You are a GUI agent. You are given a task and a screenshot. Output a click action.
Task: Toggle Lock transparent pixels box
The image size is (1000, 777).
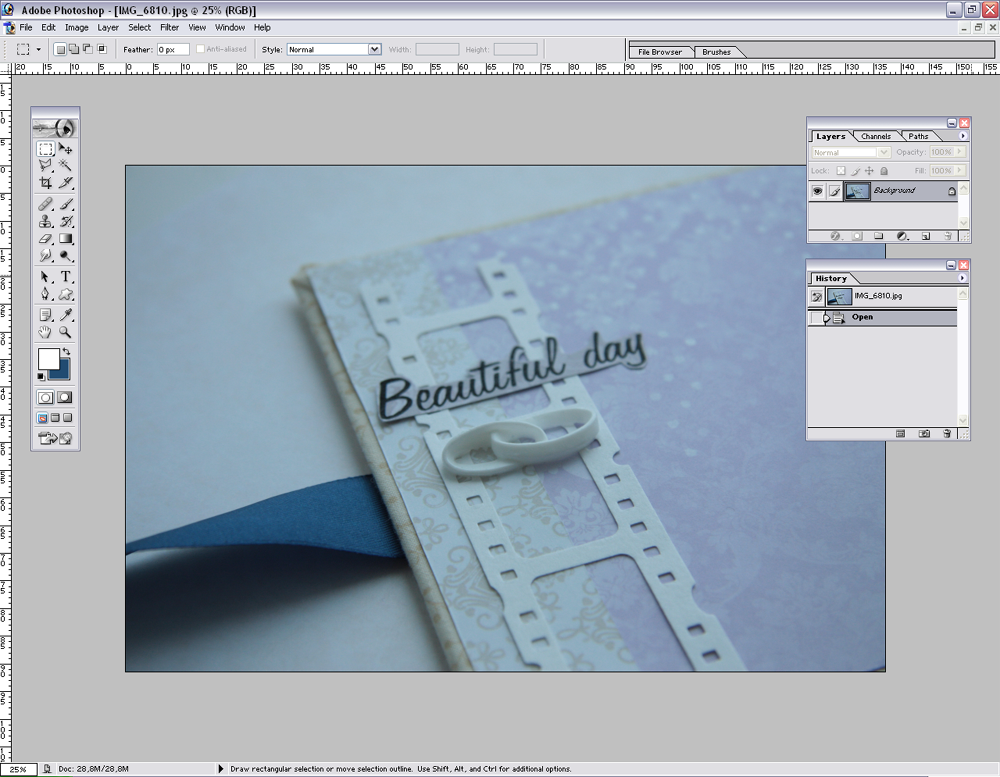tap(841, 171)
